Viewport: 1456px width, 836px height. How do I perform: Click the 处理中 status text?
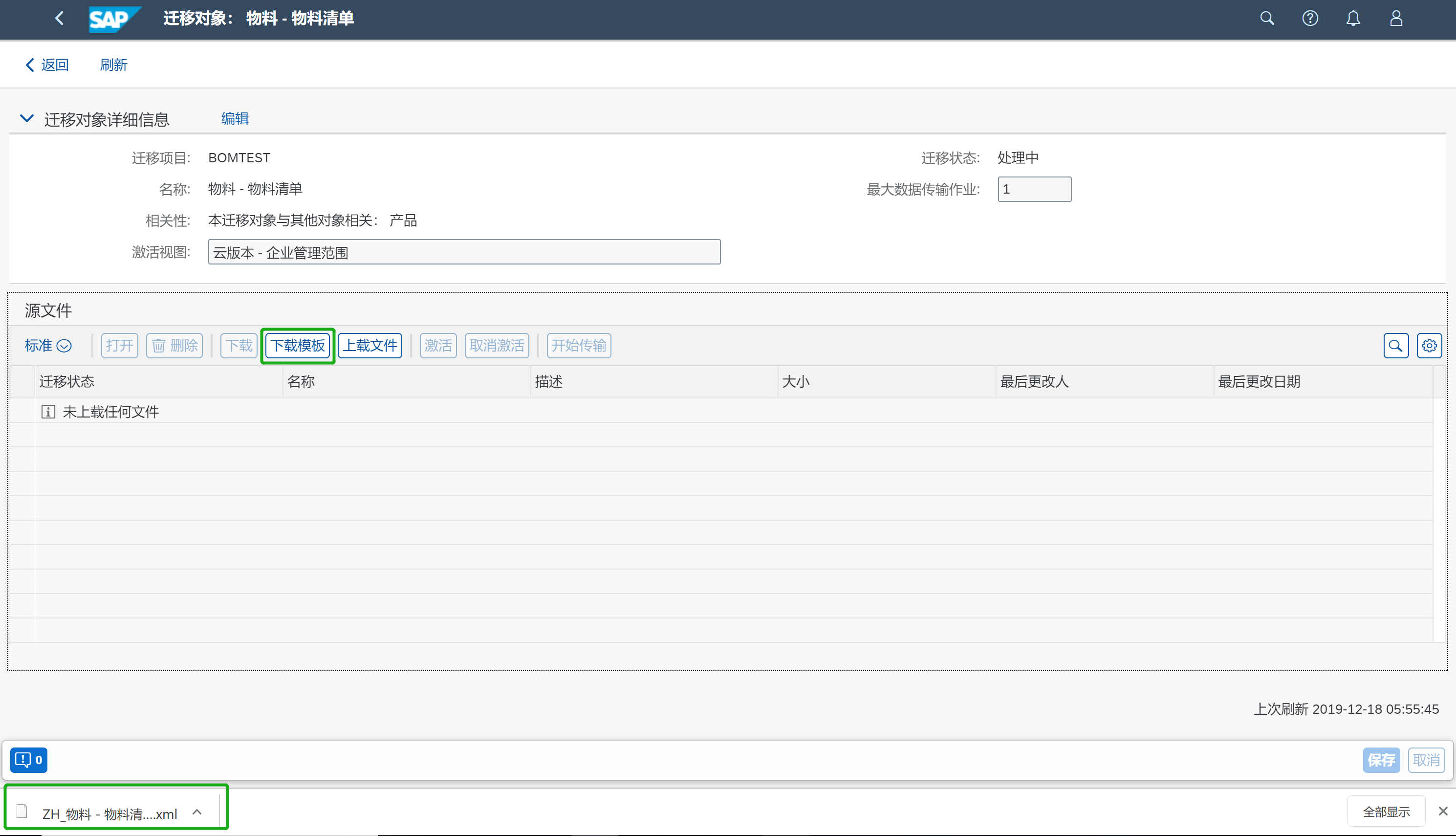[1018, 157]
